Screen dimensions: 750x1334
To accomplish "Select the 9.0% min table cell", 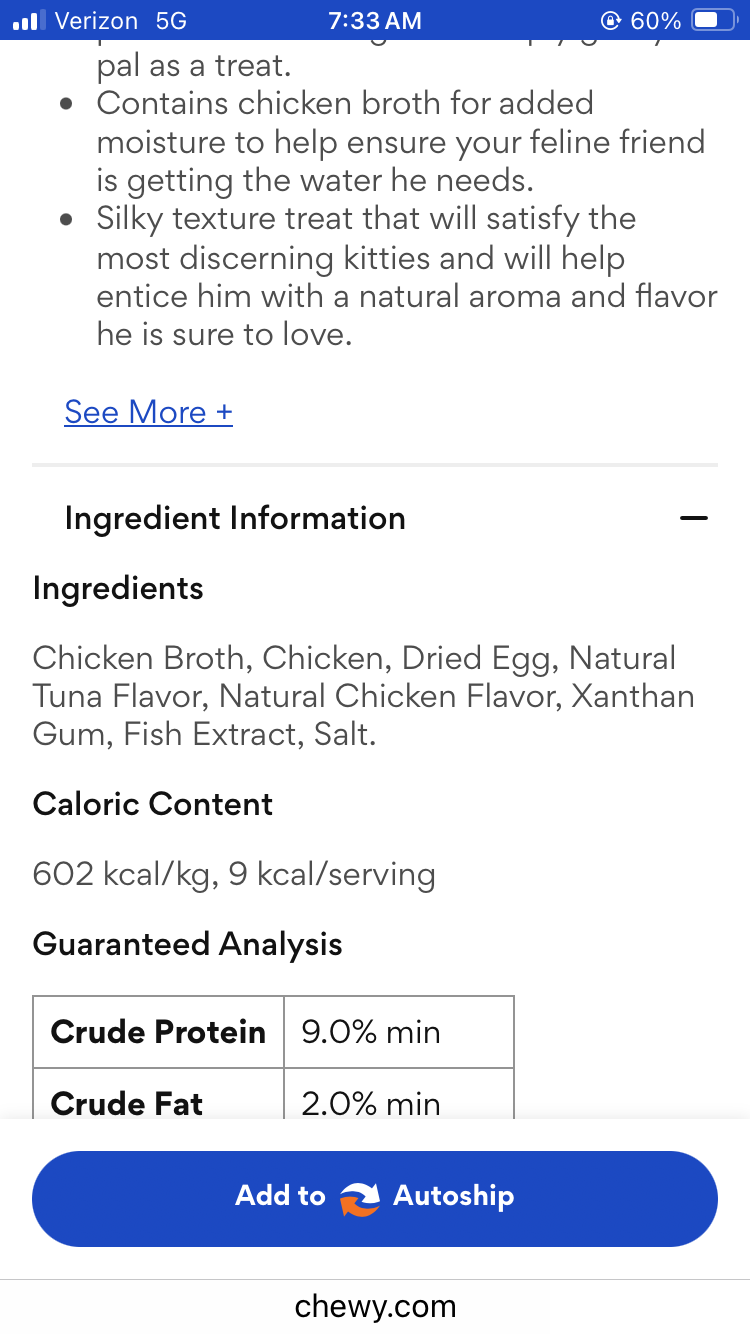I will click(398, 1032).
